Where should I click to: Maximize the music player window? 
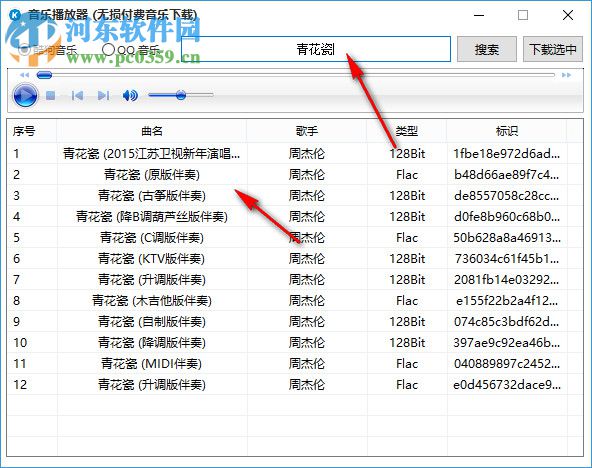tap(523, 15)
